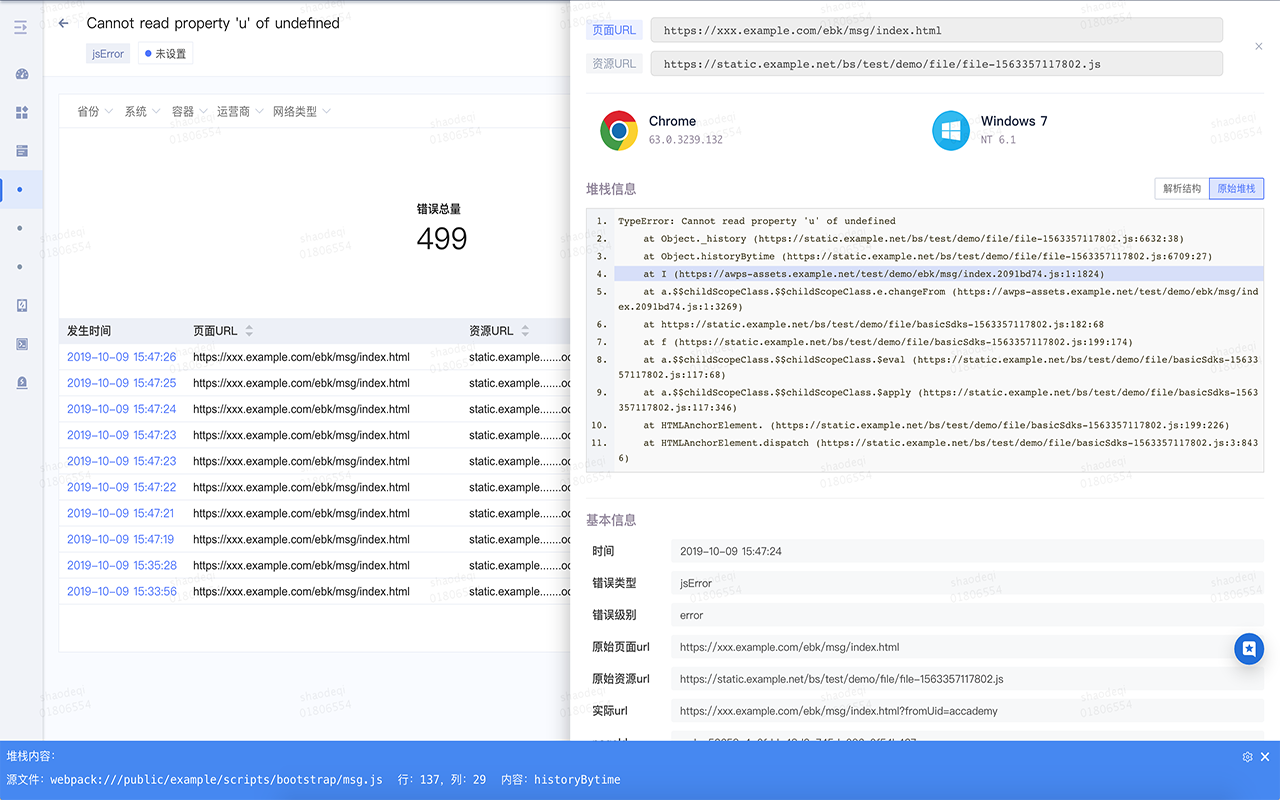Open the terminal console icon in sidebar

pos(22,344)
